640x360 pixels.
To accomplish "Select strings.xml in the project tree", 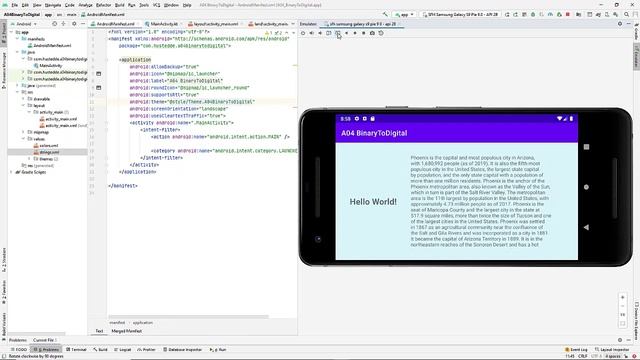I will [49, 152].
